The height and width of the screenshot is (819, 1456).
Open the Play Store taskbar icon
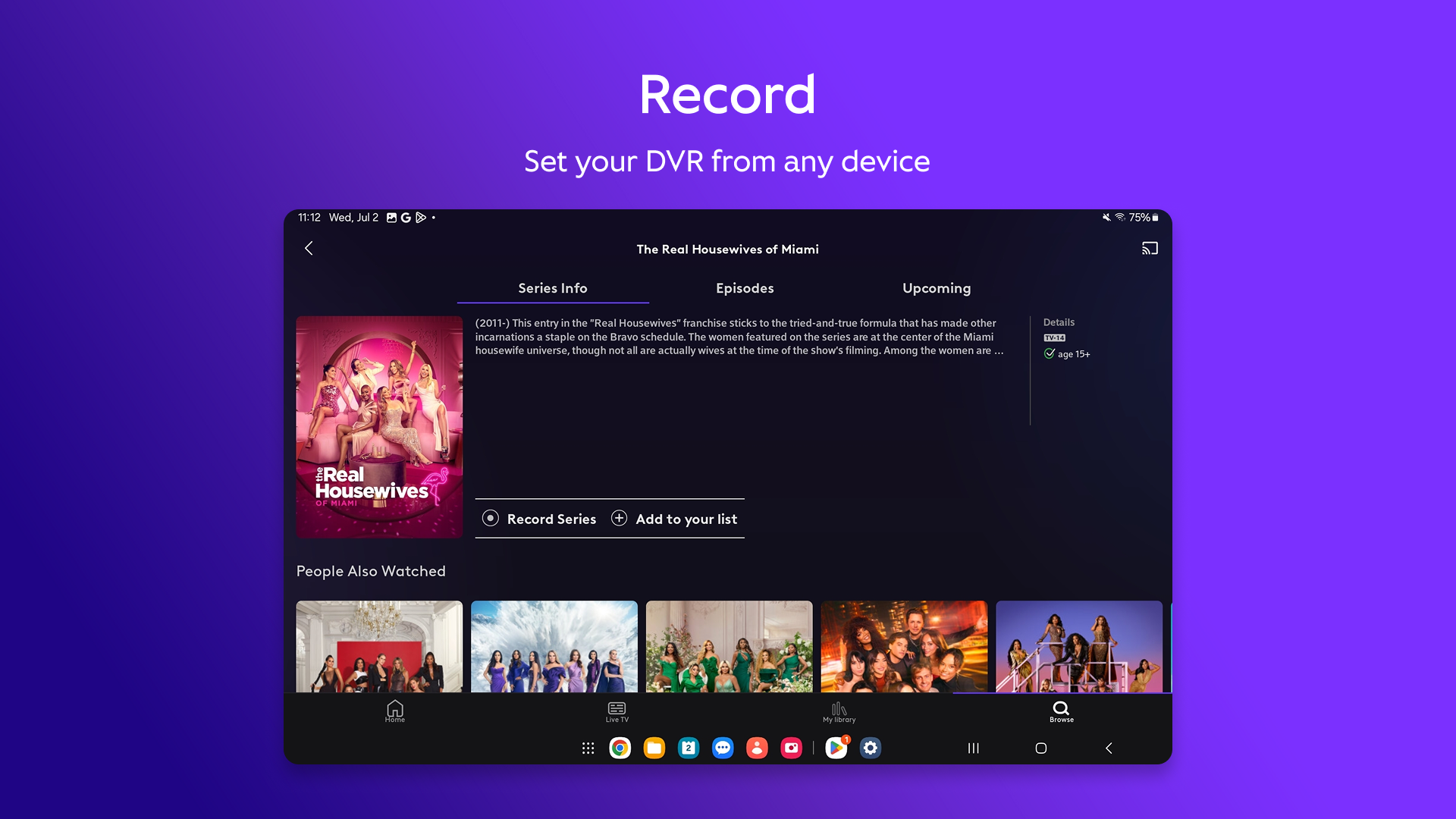(x=836, y=748)
